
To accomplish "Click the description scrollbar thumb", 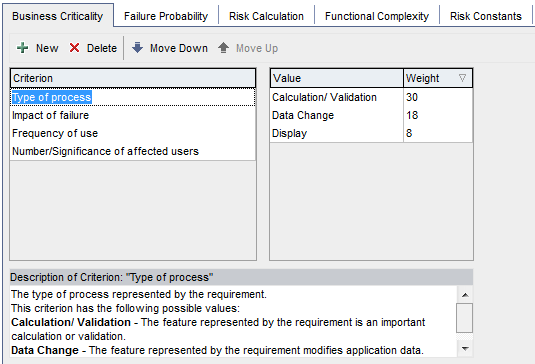I will [x=465, y=318].
